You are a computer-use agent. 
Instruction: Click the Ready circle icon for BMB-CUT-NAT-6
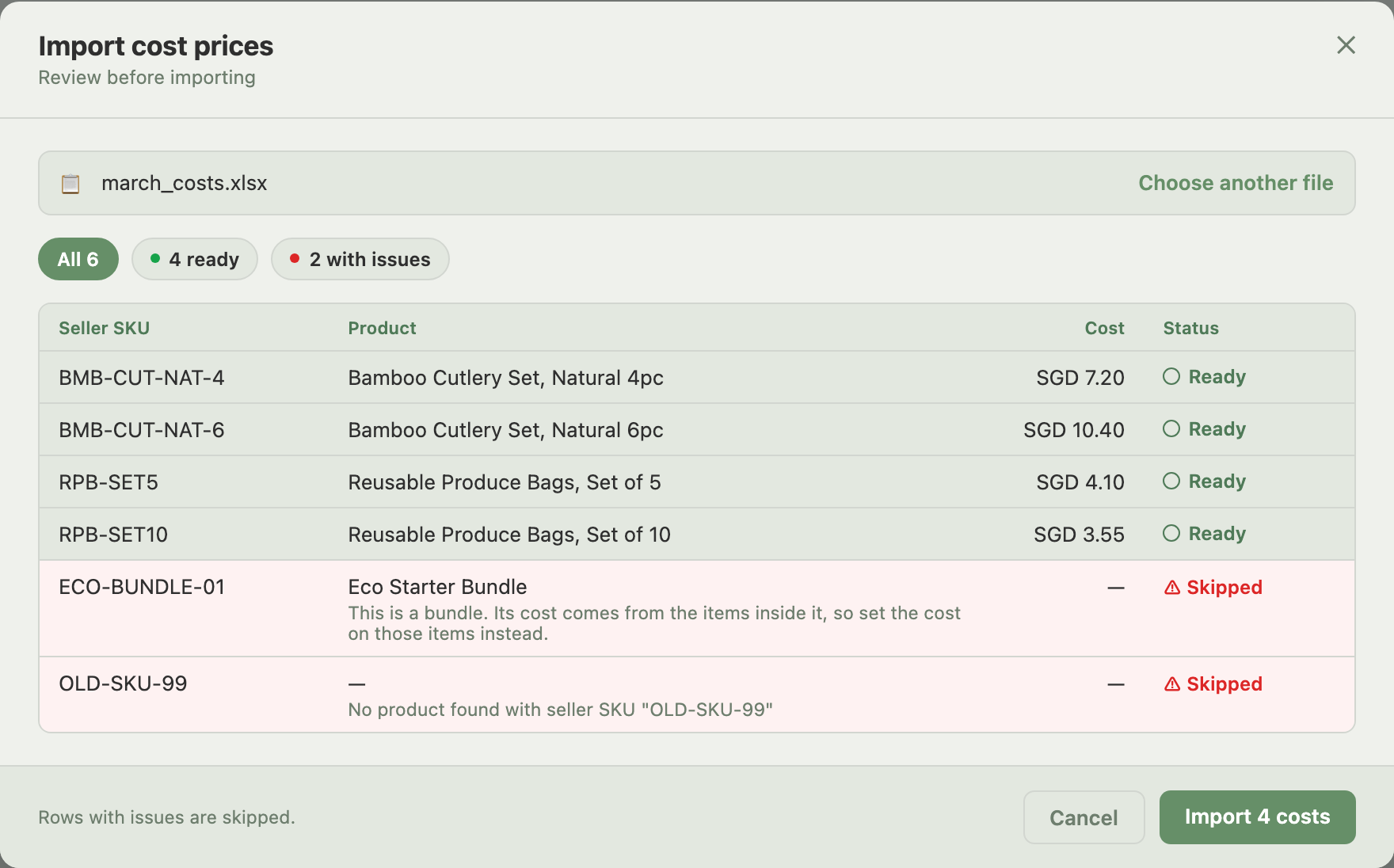(1171, 428)
